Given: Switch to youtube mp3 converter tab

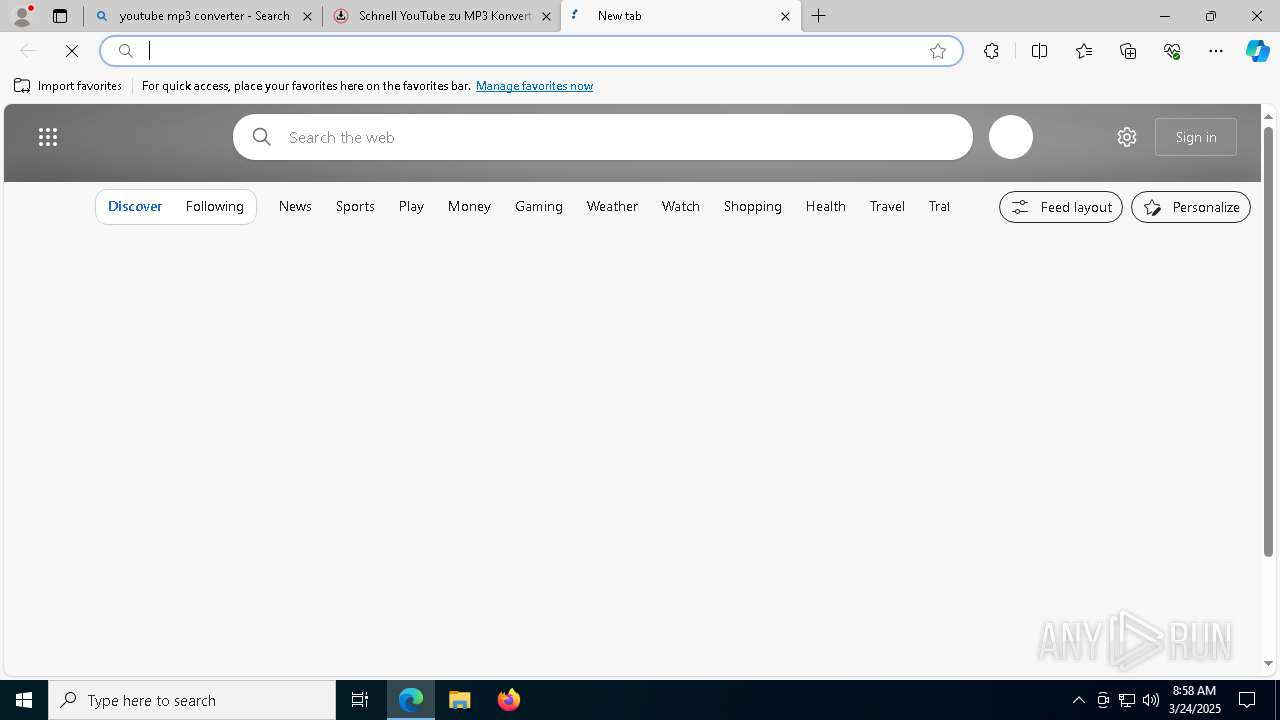Looking at the screenshot, I should [203, 16].
